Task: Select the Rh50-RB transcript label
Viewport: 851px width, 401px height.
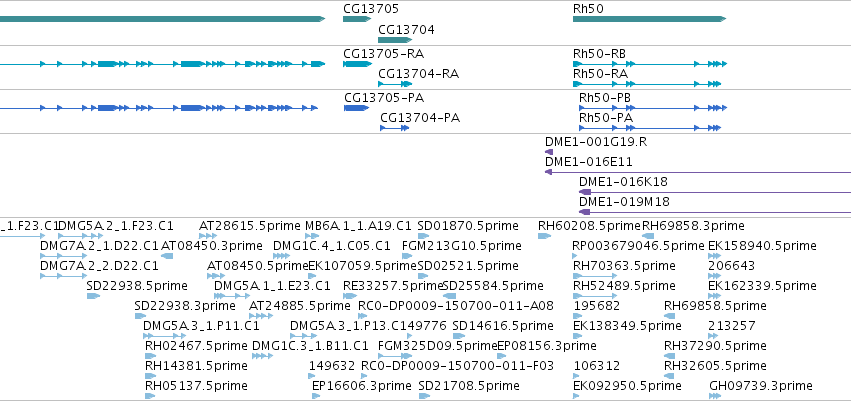Action: click(x=599, y=54)
